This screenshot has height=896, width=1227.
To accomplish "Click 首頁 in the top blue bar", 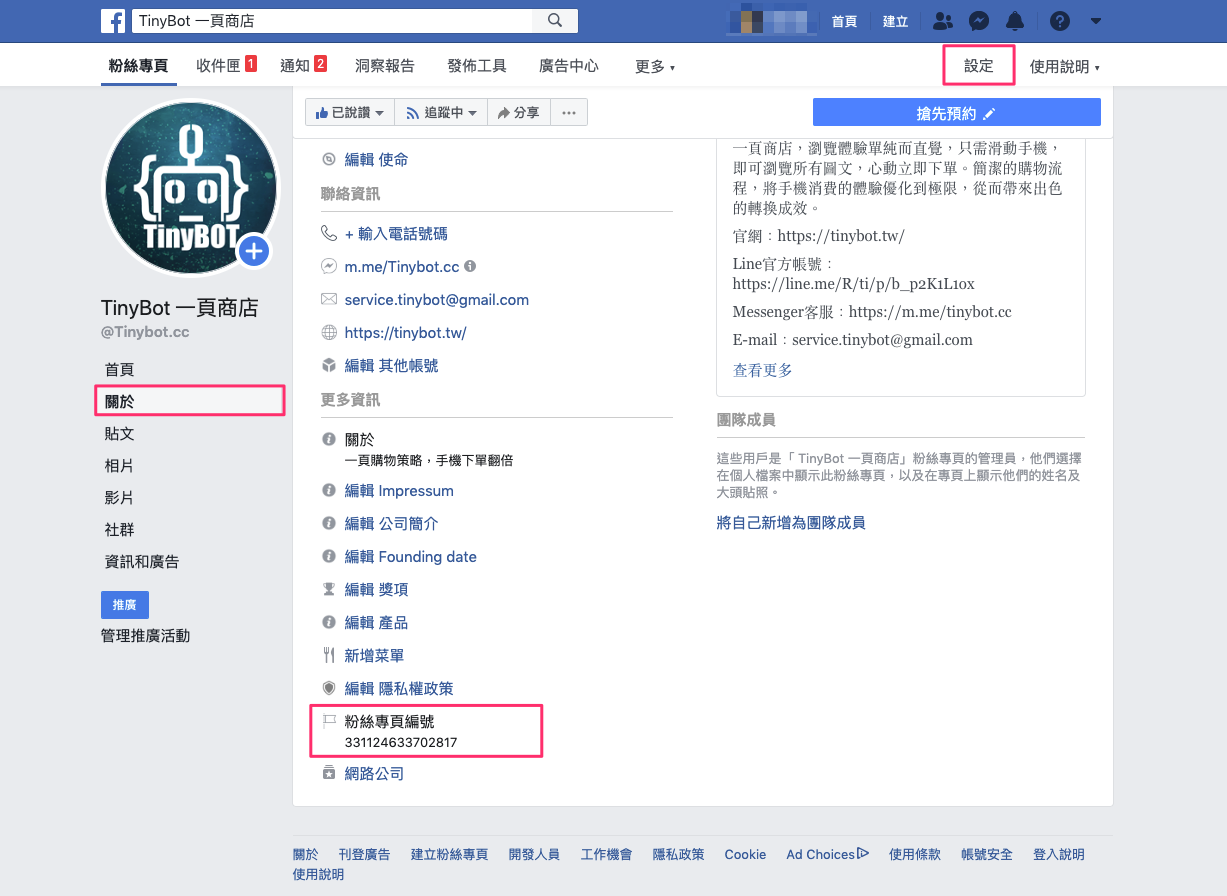I will [x=844, y=21].
